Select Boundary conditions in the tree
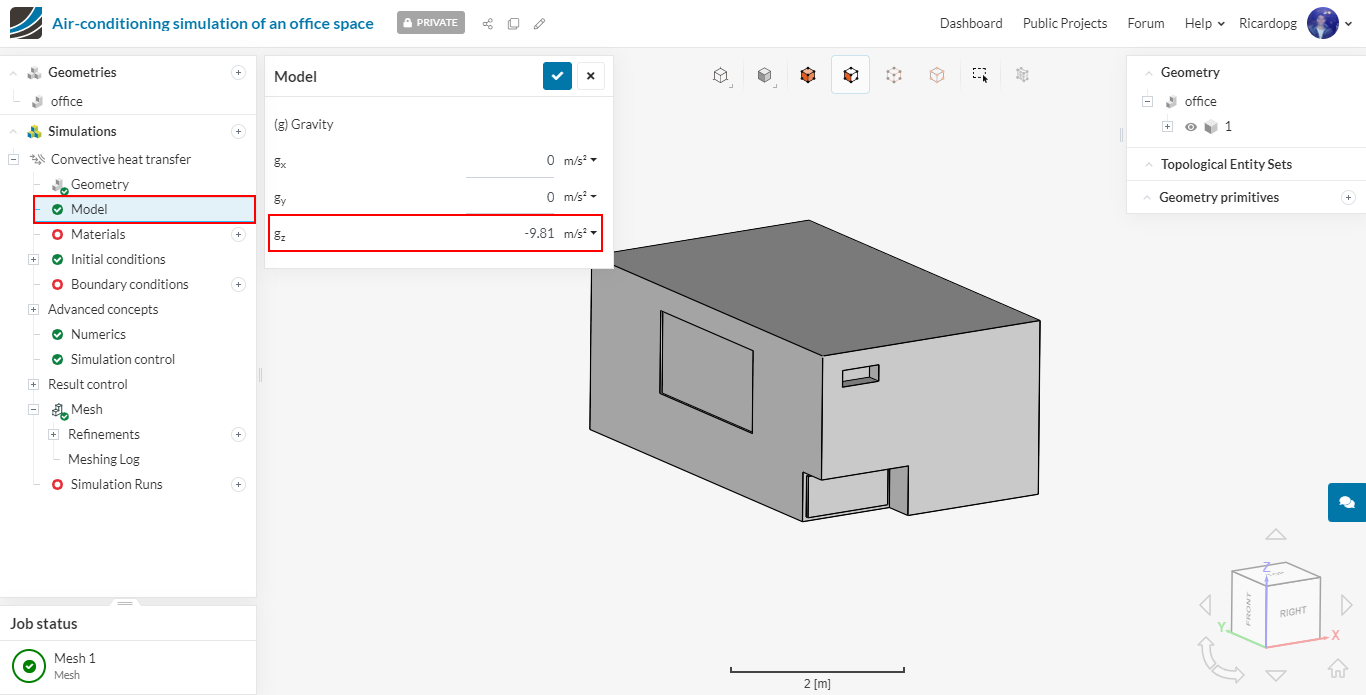 [x=129, y=284]
